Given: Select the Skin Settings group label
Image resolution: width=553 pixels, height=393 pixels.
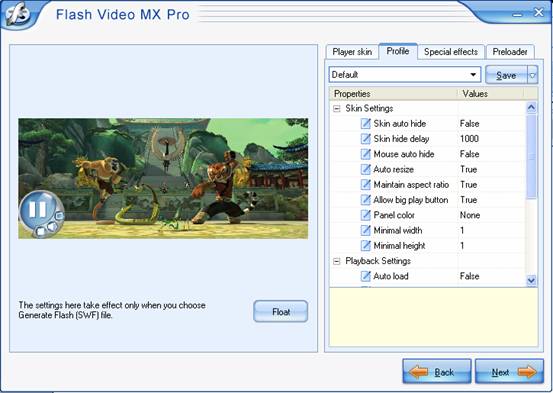Looking at the screenshot, I should [x=369, y=108].
